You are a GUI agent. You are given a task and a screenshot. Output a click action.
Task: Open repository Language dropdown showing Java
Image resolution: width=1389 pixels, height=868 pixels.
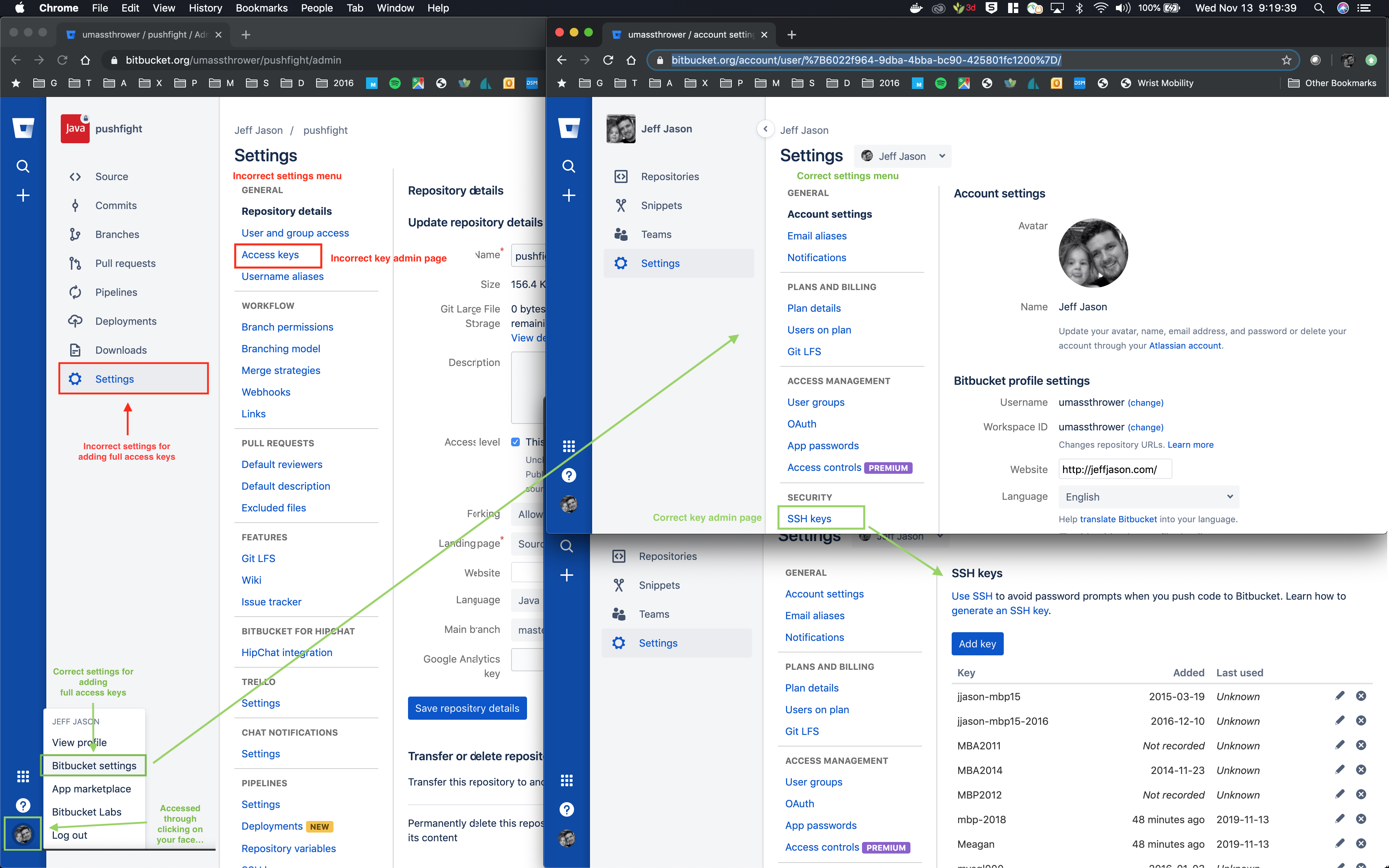[528, 600]
